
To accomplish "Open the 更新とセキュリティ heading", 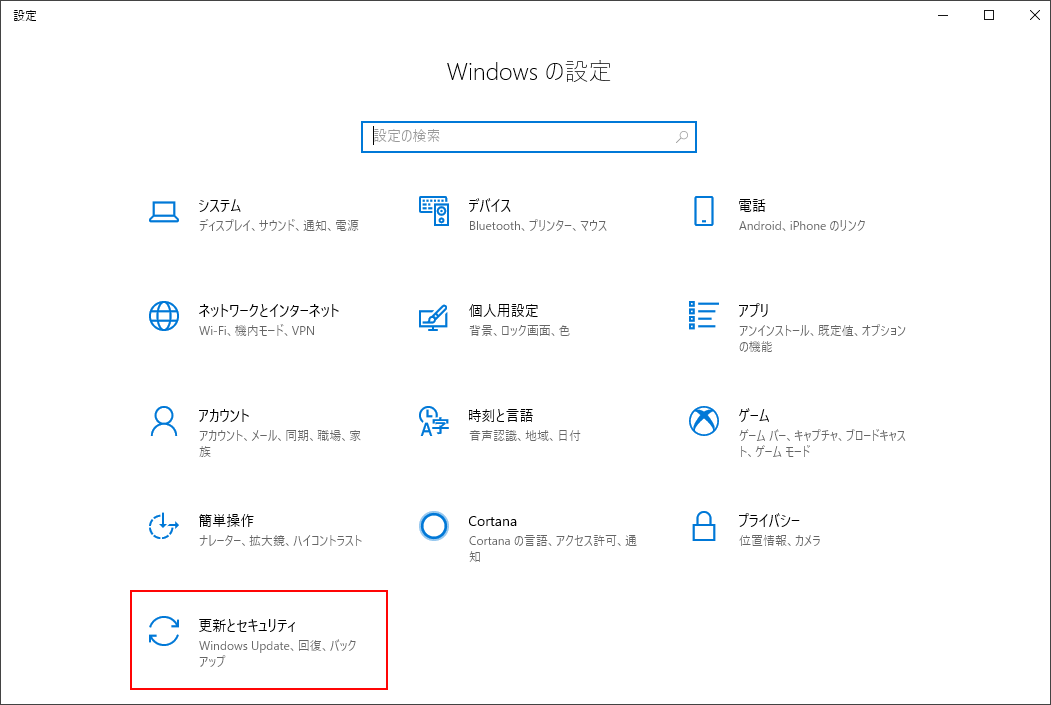I will 247,625.
